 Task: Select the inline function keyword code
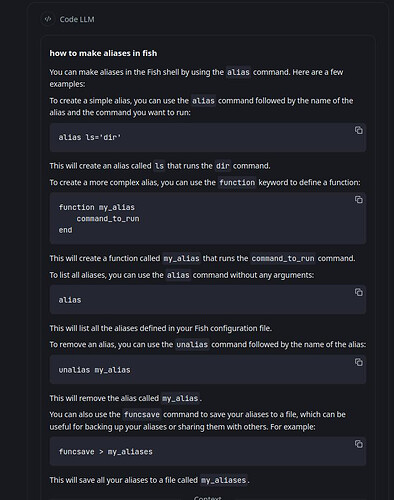pos(237,182)
